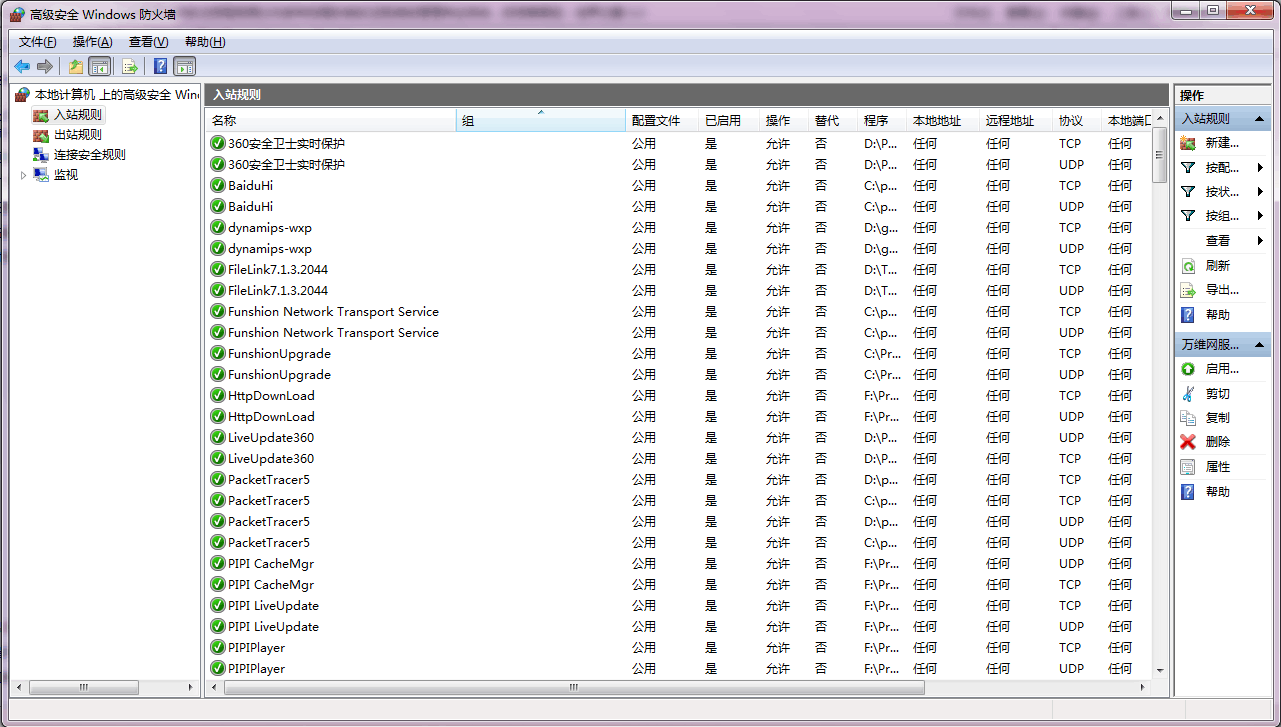Viewport: 1281px width, 727px height.
Task: Toggle the Show/Hide action pane toolbar button
Action: click(185, 67)
